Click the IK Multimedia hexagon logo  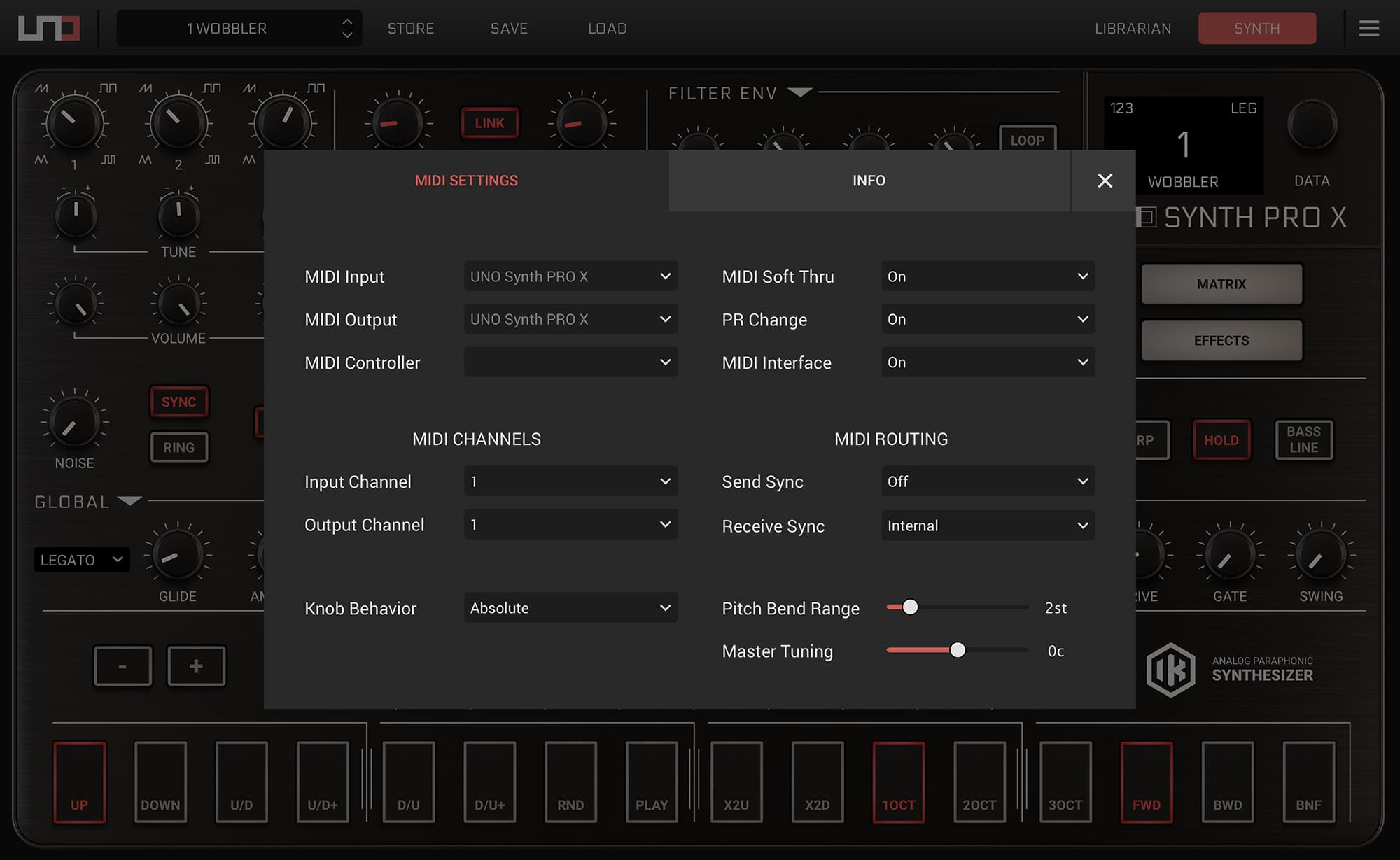coord(1170,670)
